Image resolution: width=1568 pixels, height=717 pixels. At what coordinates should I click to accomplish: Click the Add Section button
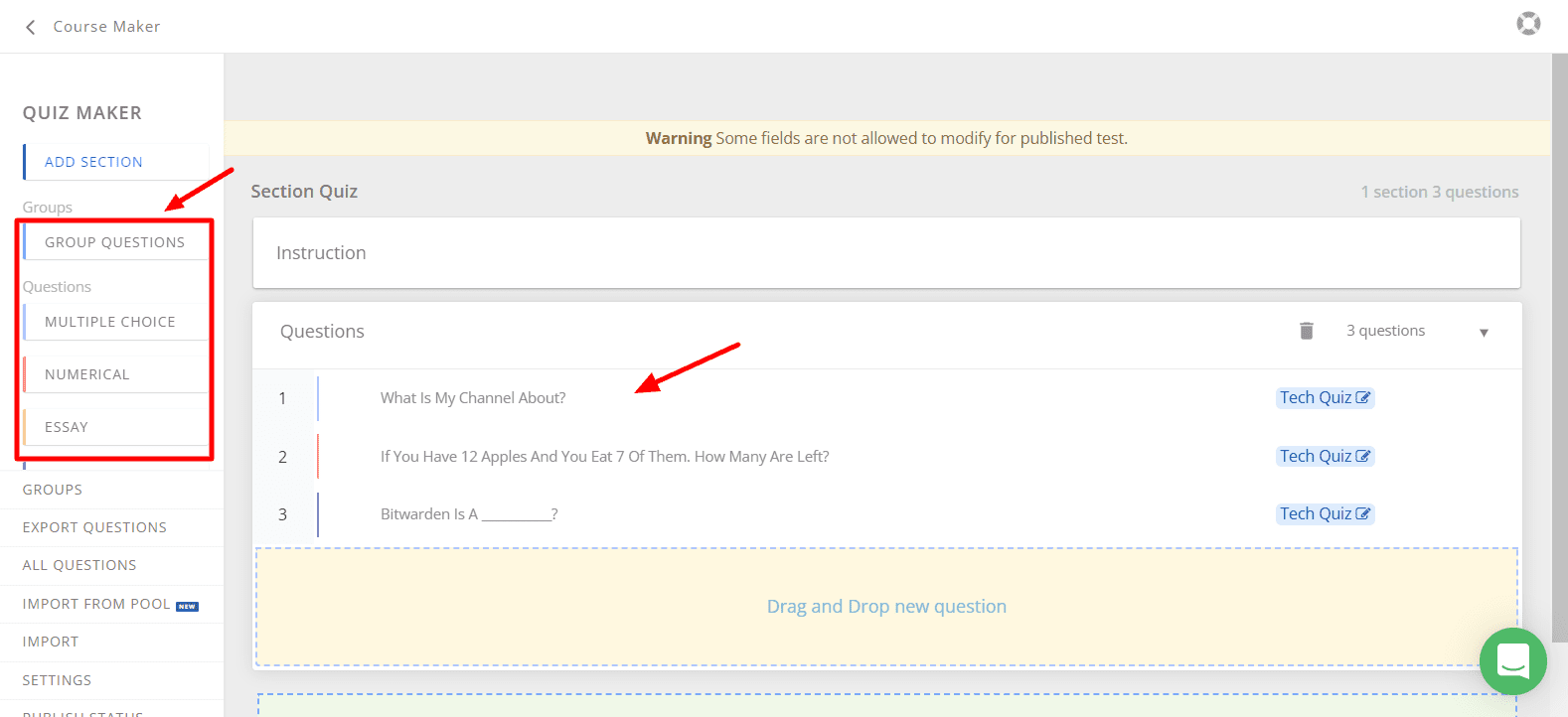[93, 162]
